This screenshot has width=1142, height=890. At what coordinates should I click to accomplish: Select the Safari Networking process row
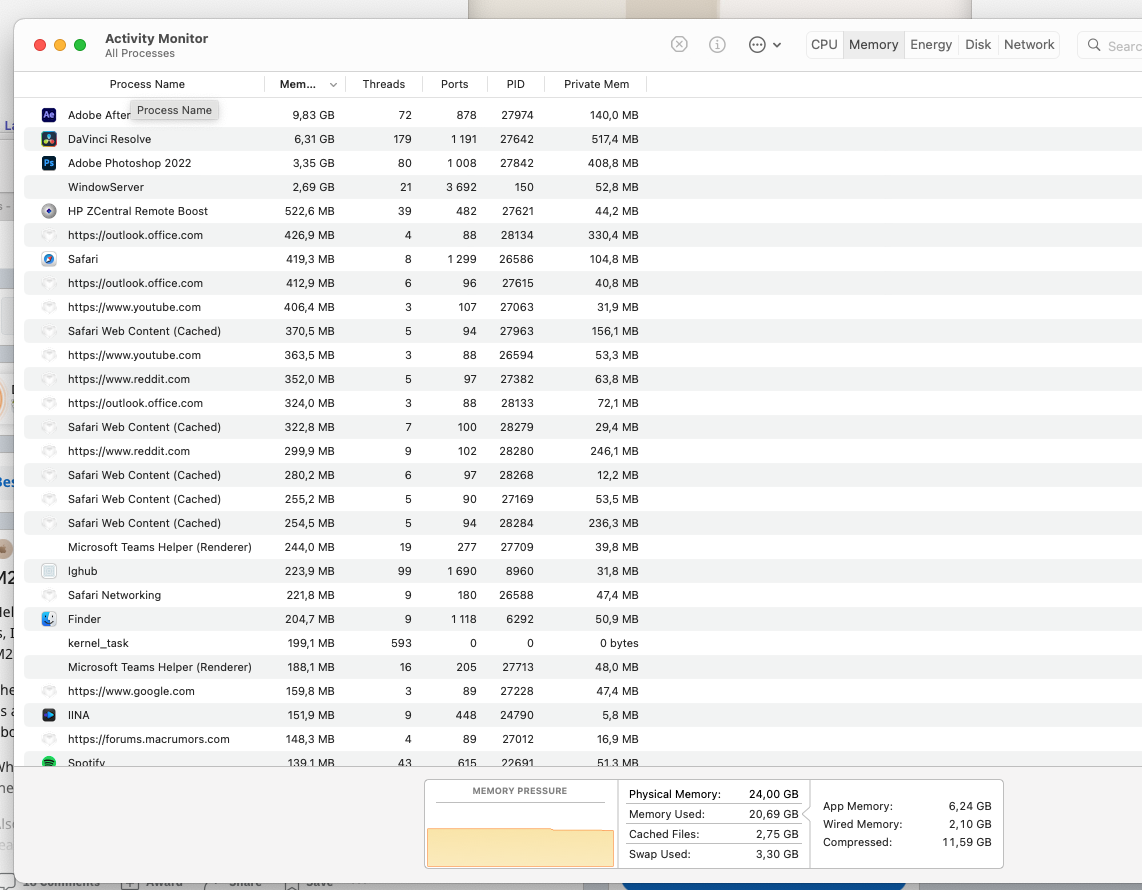(583, 595)
